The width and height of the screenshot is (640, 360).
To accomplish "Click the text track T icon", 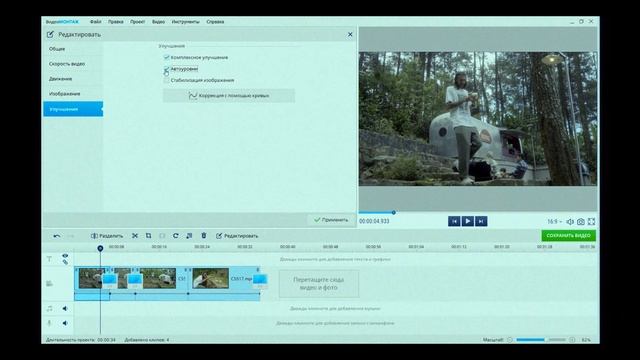I will coord(49,259).
